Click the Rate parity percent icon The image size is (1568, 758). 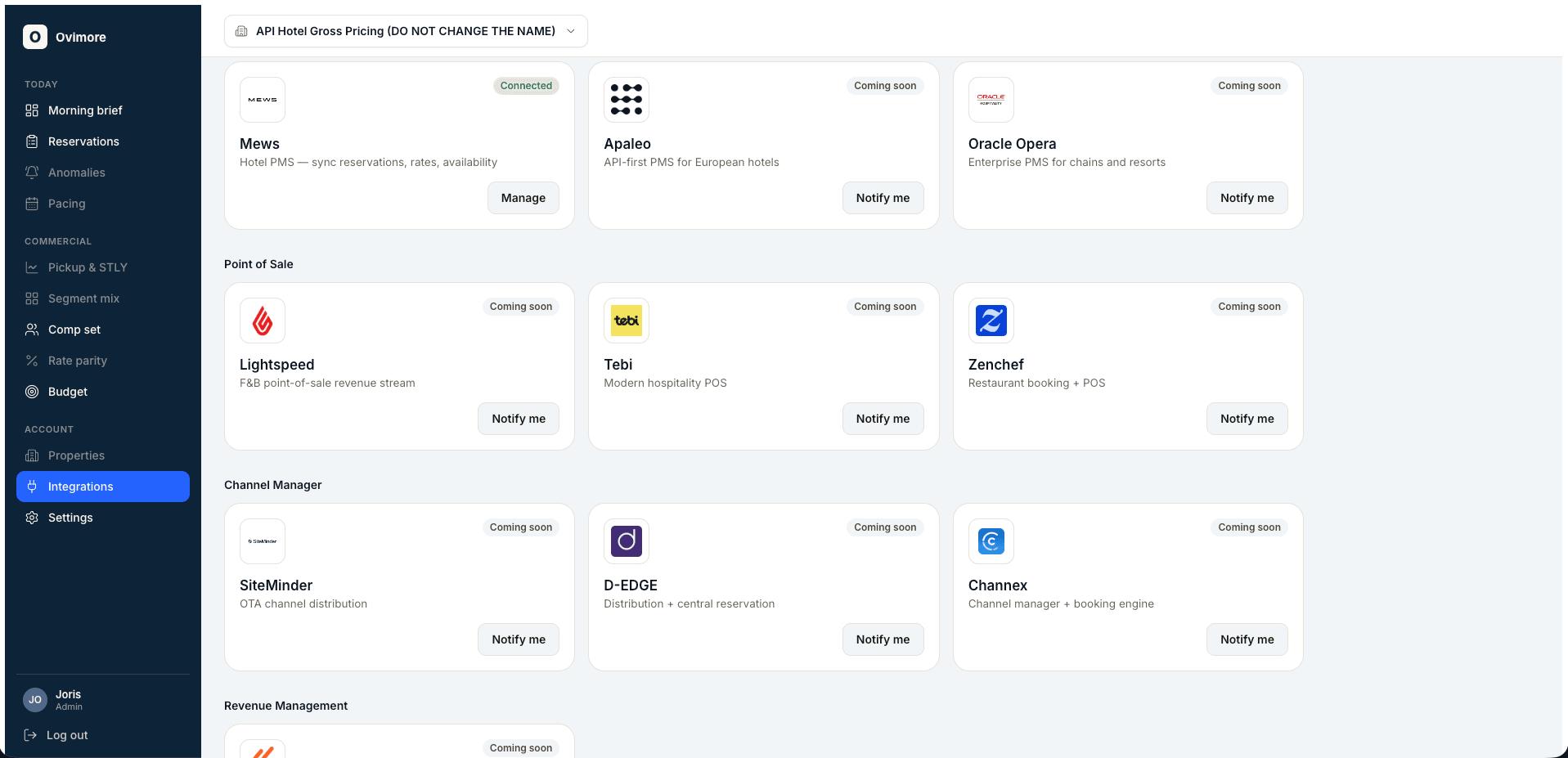[32, 361]
